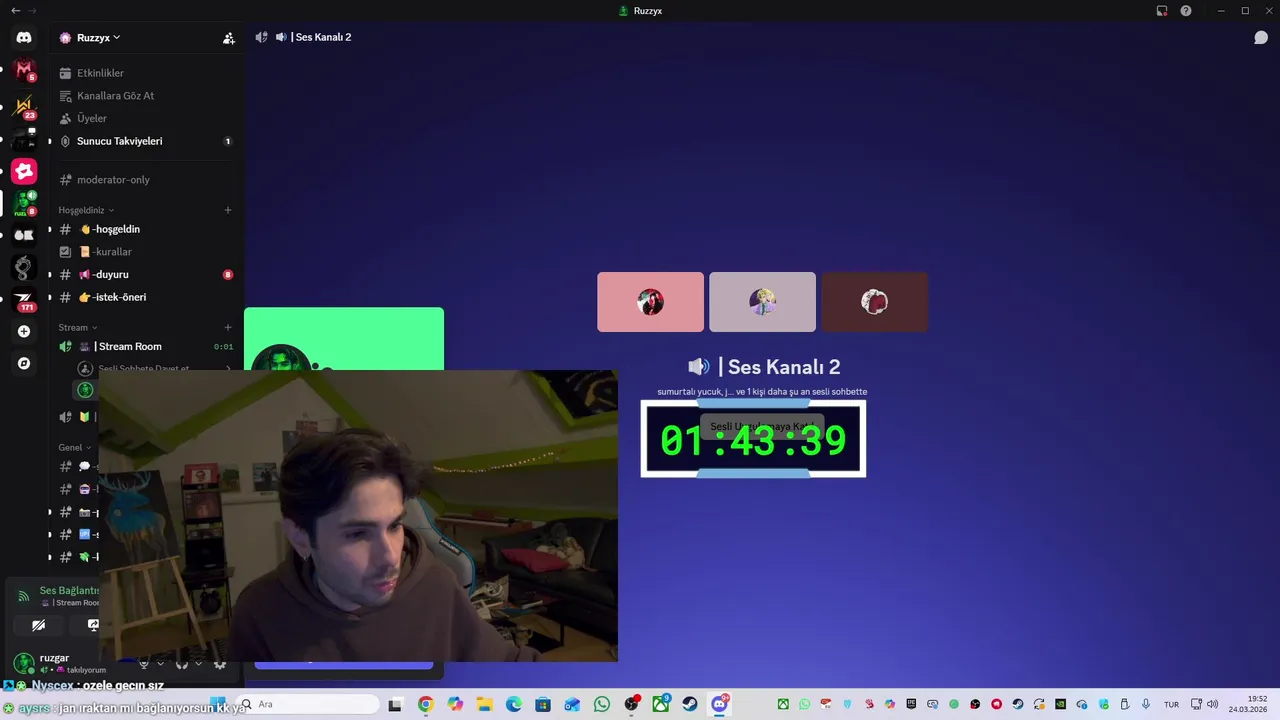Image resolution: width=1280 pixels, height=720 pixels.
Task: Toggle microphone mute in user panel
Action: [x=144, y=663]
